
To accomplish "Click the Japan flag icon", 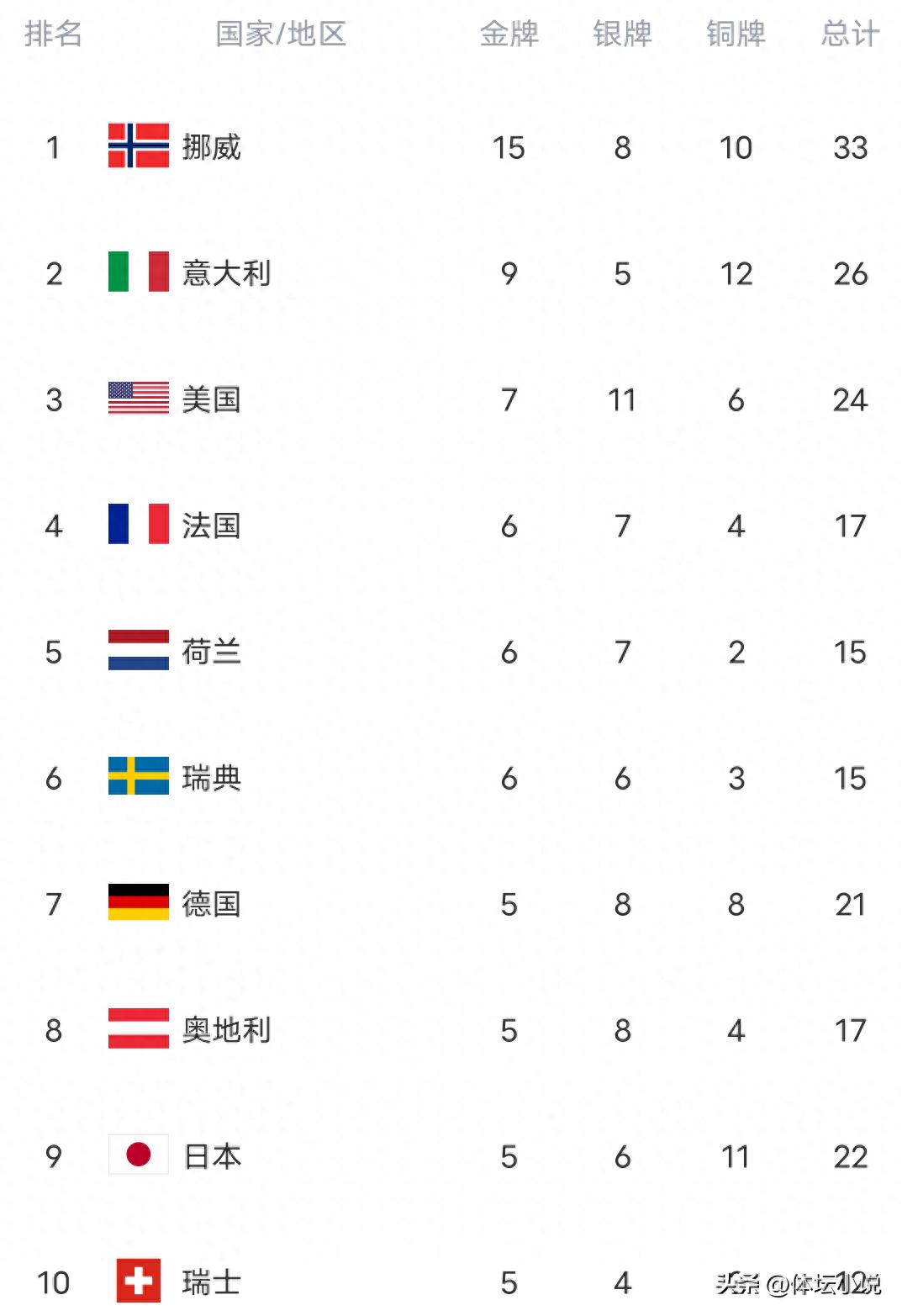I will (139, 1155).
